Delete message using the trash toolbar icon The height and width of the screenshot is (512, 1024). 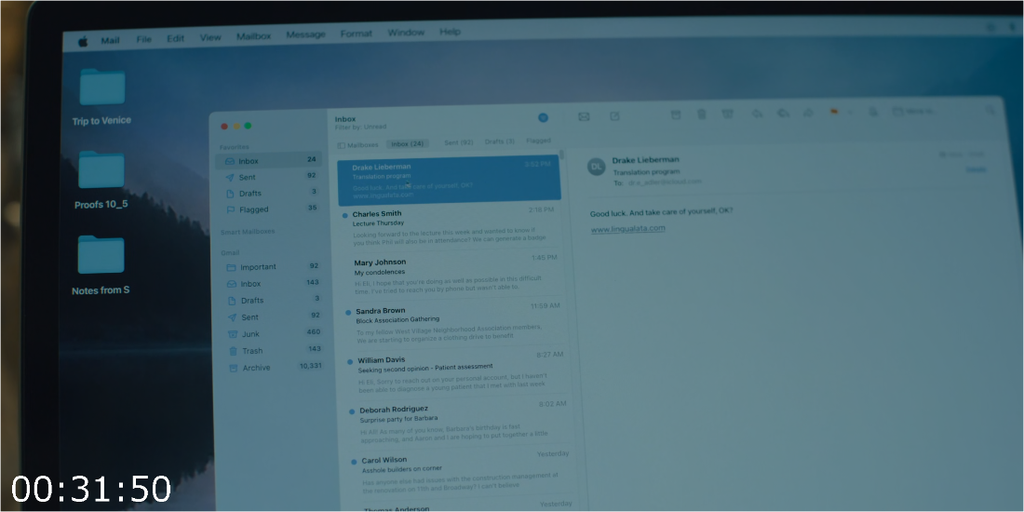click(x=701, y=114)
